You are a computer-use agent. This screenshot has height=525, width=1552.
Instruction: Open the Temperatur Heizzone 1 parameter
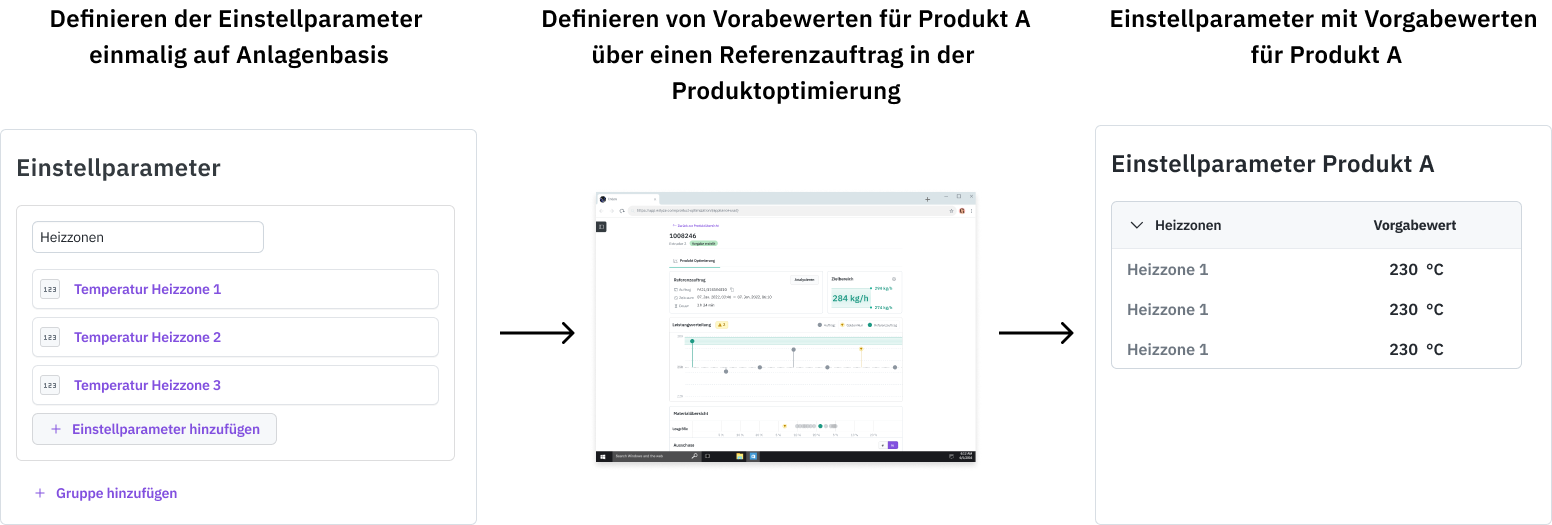[147, 289]
